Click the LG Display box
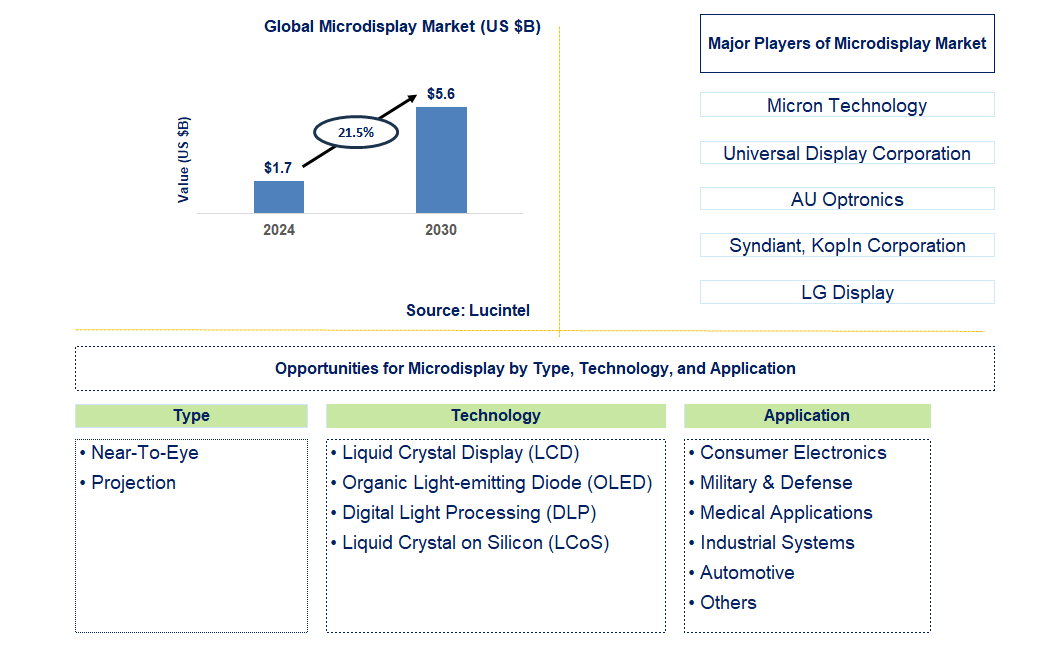Viewport: 1059px width, 653px height. tap(847, 292)
